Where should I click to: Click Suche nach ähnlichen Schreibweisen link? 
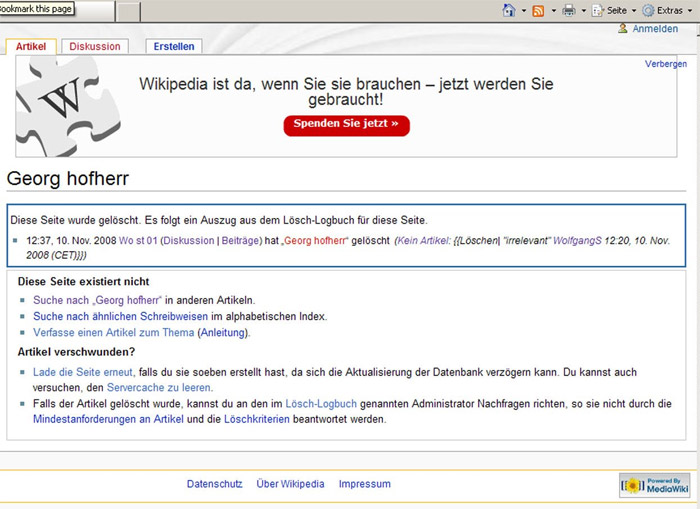point(121,317)
